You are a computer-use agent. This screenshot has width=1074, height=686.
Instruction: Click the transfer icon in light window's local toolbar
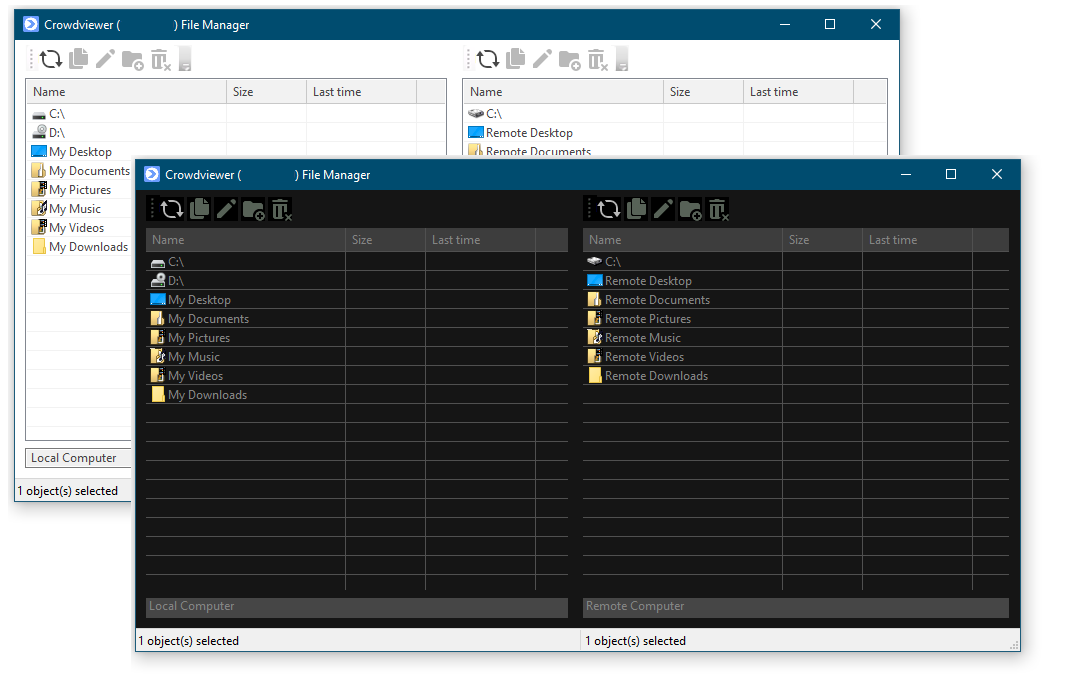(x=185, y=59)
